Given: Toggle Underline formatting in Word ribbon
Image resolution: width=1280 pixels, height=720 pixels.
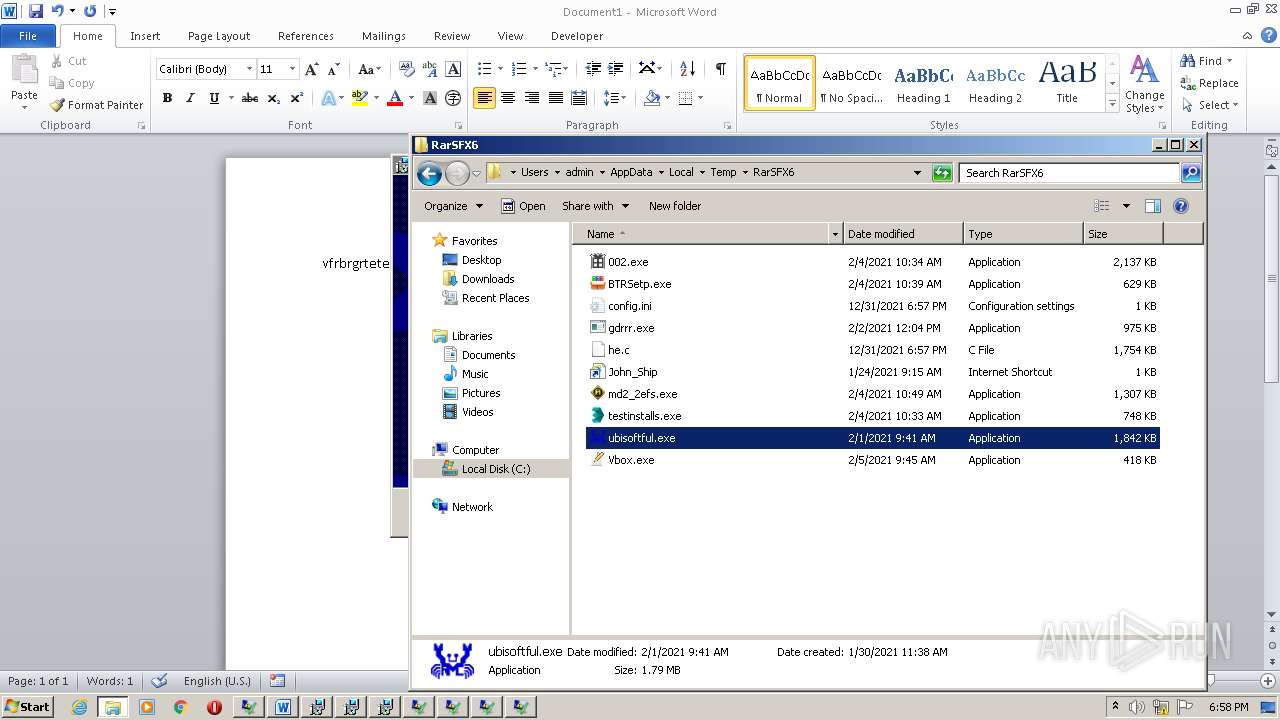Looking at the screenshot, I should pyautogui.click(x=213, y=98).
